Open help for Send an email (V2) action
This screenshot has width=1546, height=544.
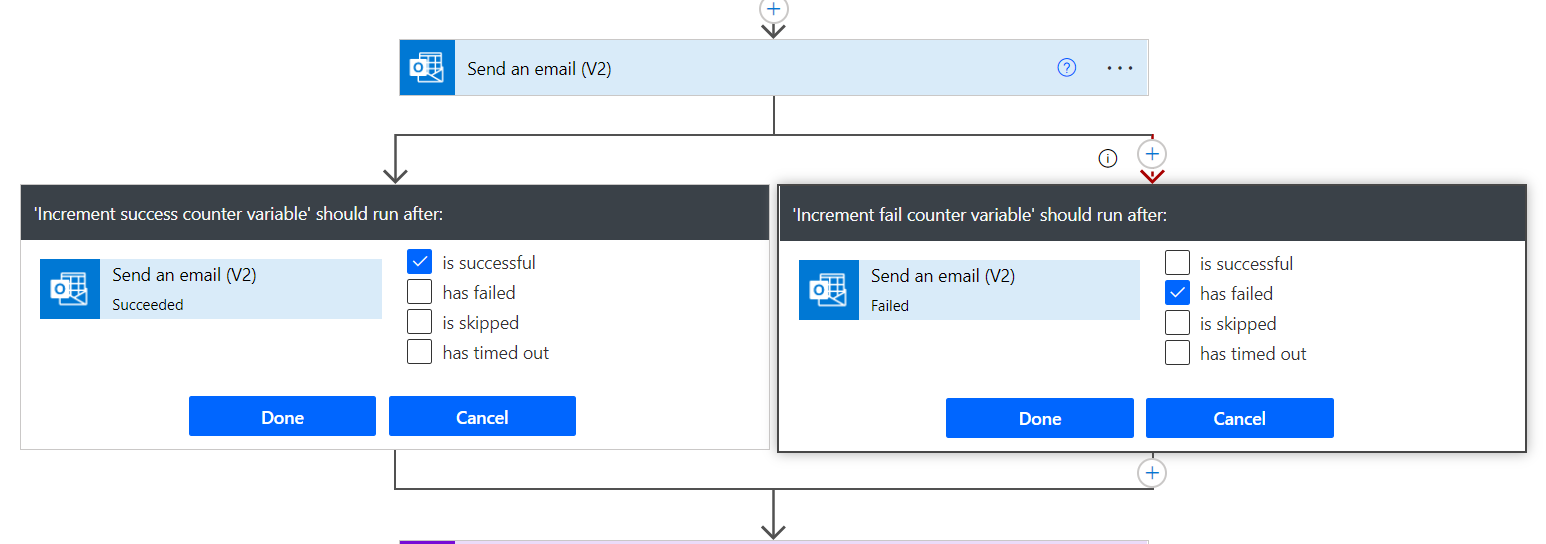(x=1066, y=68)
